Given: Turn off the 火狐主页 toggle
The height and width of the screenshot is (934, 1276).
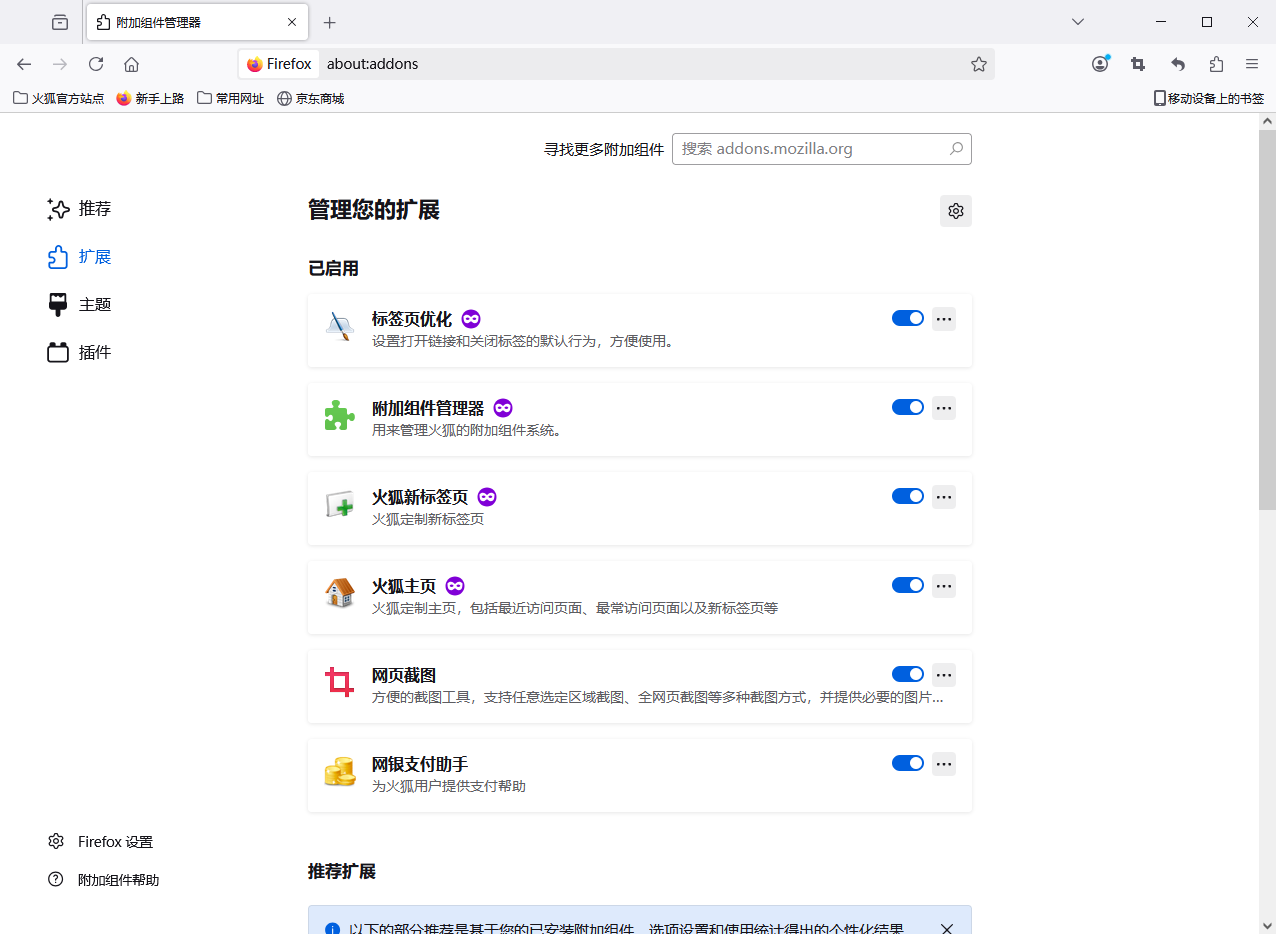Looking at the screenshot, I should coord(908,585).
